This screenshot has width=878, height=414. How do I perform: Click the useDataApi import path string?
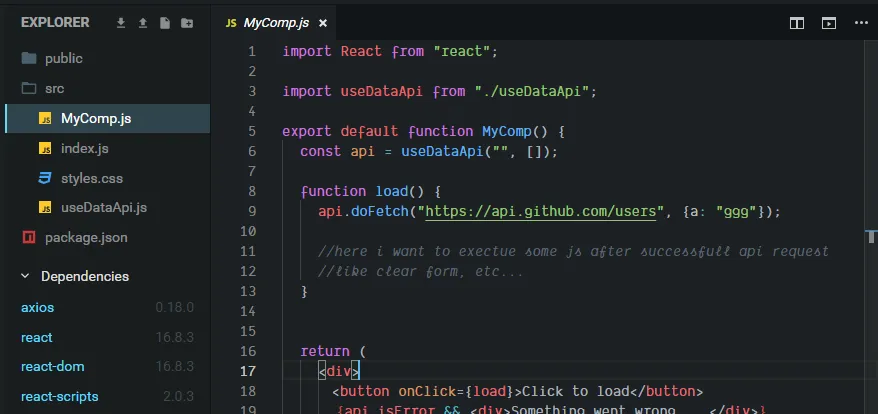pyautogui.click(x=532, y=91)
